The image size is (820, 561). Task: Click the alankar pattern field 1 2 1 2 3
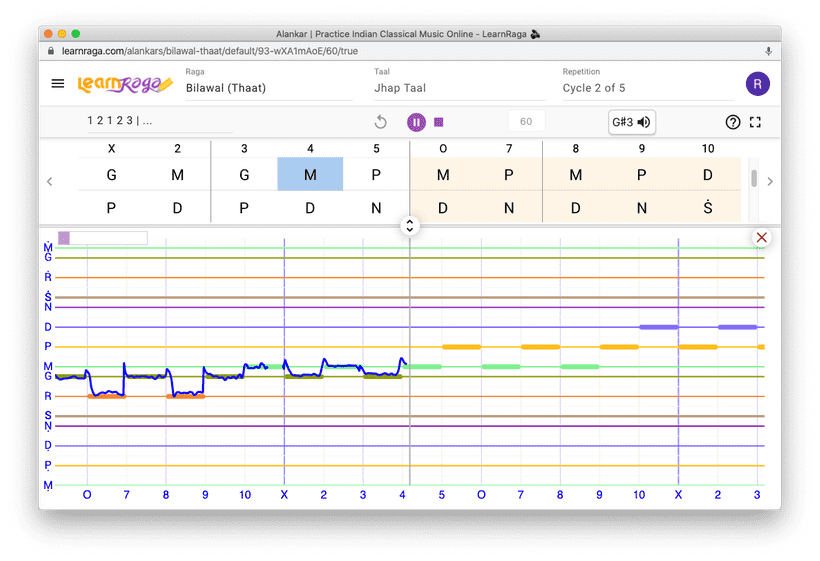(x=158, y=121)
